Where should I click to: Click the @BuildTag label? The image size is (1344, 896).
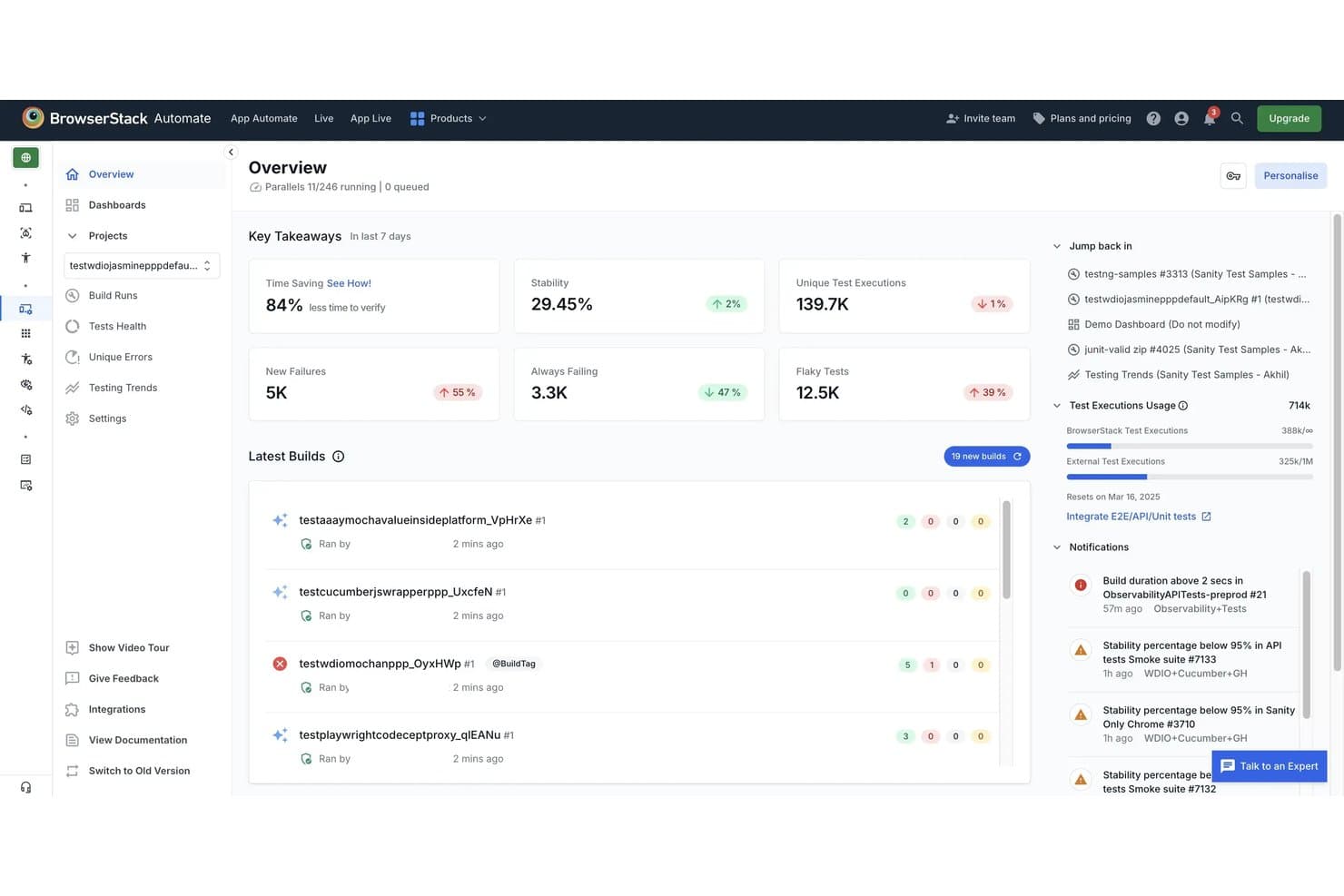(514, 664)
